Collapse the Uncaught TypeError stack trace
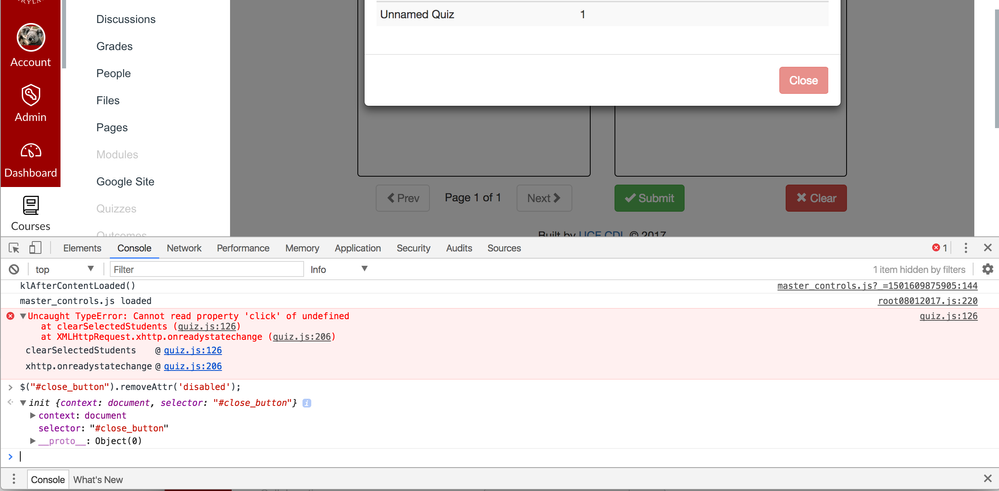The height and width of the screenshot is (491, 999). [23, 317]
